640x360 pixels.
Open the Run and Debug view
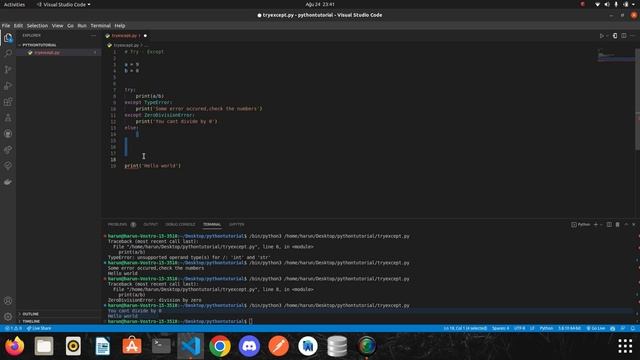[x=8, y=86]
